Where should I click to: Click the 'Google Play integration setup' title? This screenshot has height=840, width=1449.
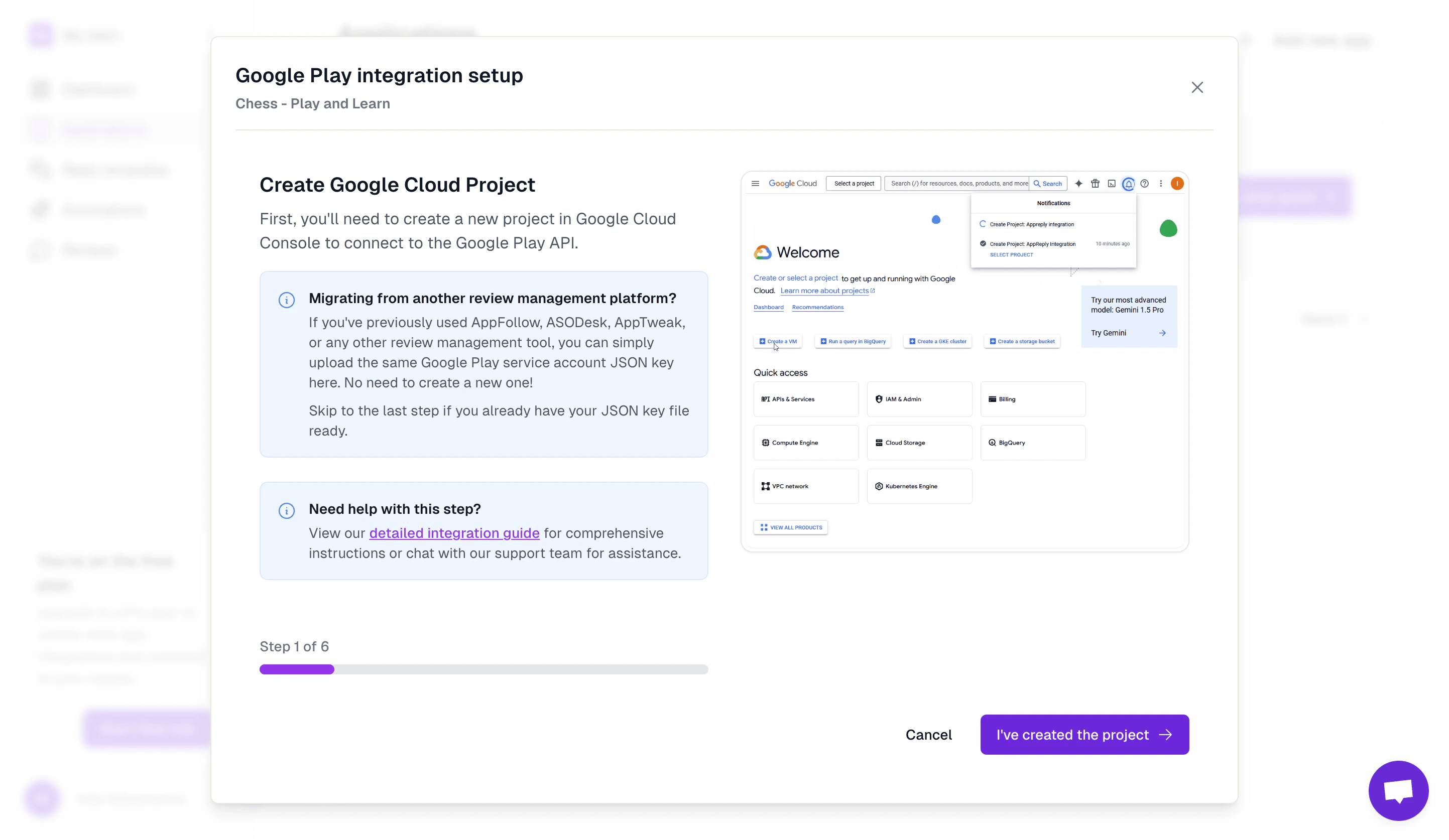pyautogui.click(x=379, y=75)
